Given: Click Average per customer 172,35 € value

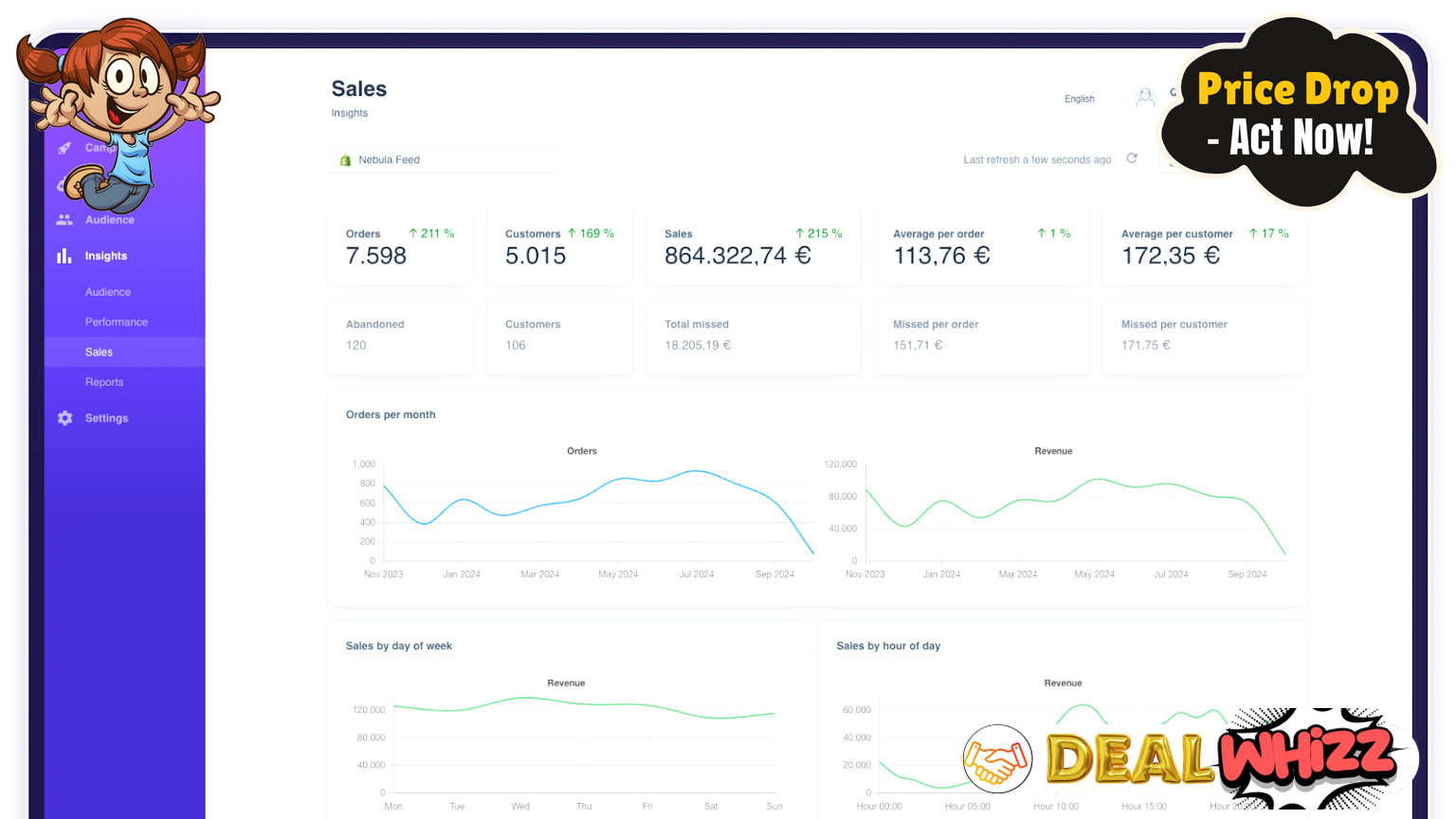Looking at the screenshot, I should point(1171,256).
